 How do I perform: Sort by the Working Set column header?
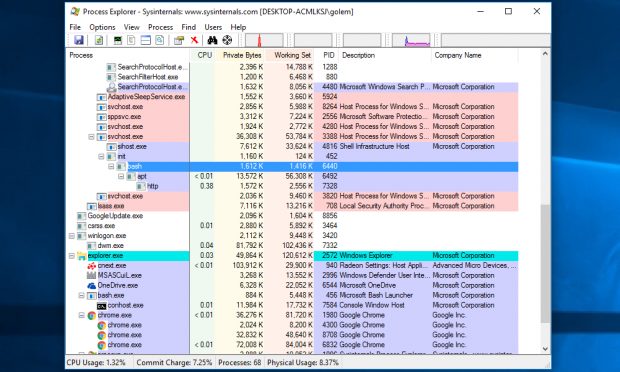[289, 55]
